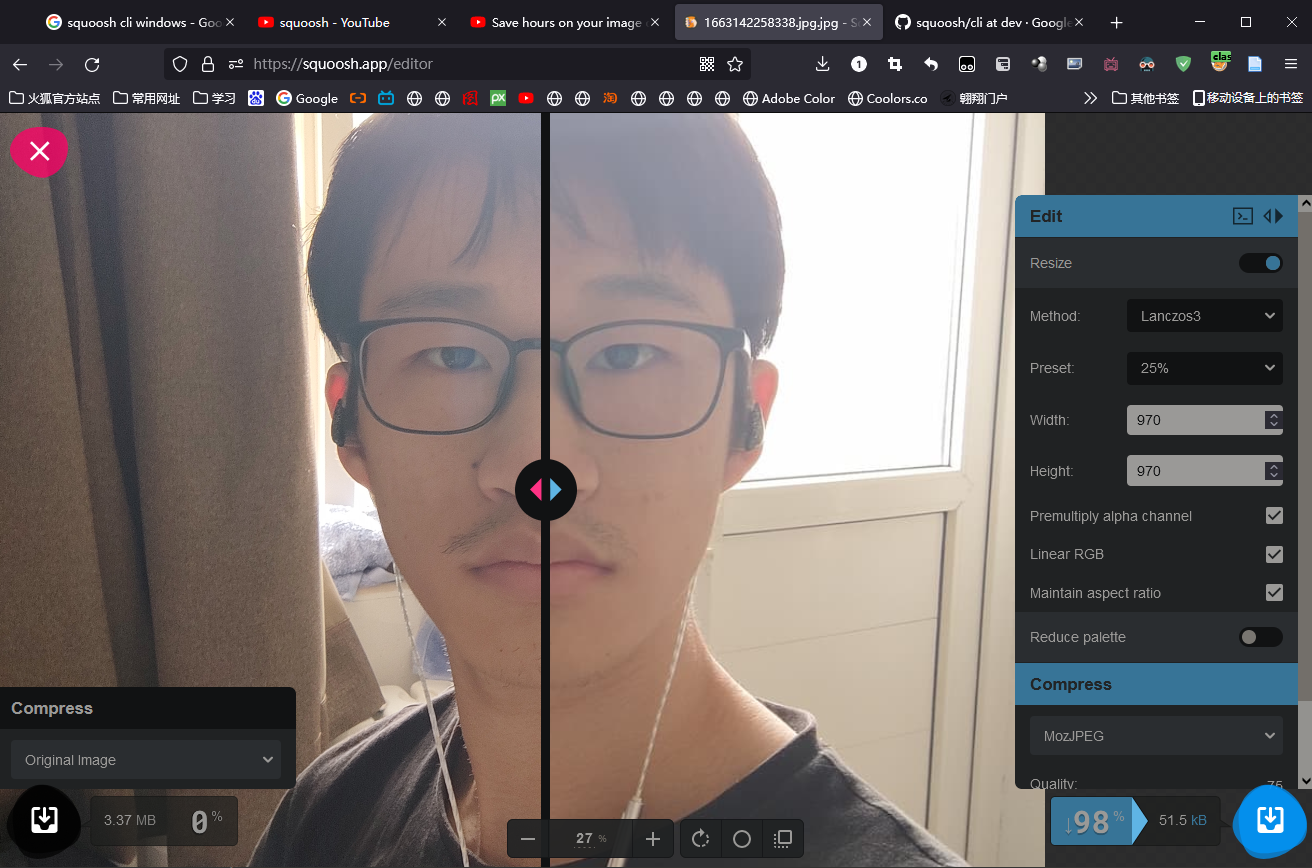Switch to the squoosh cli windows Google tab
Screen dimensions: 1312x868
138,22
